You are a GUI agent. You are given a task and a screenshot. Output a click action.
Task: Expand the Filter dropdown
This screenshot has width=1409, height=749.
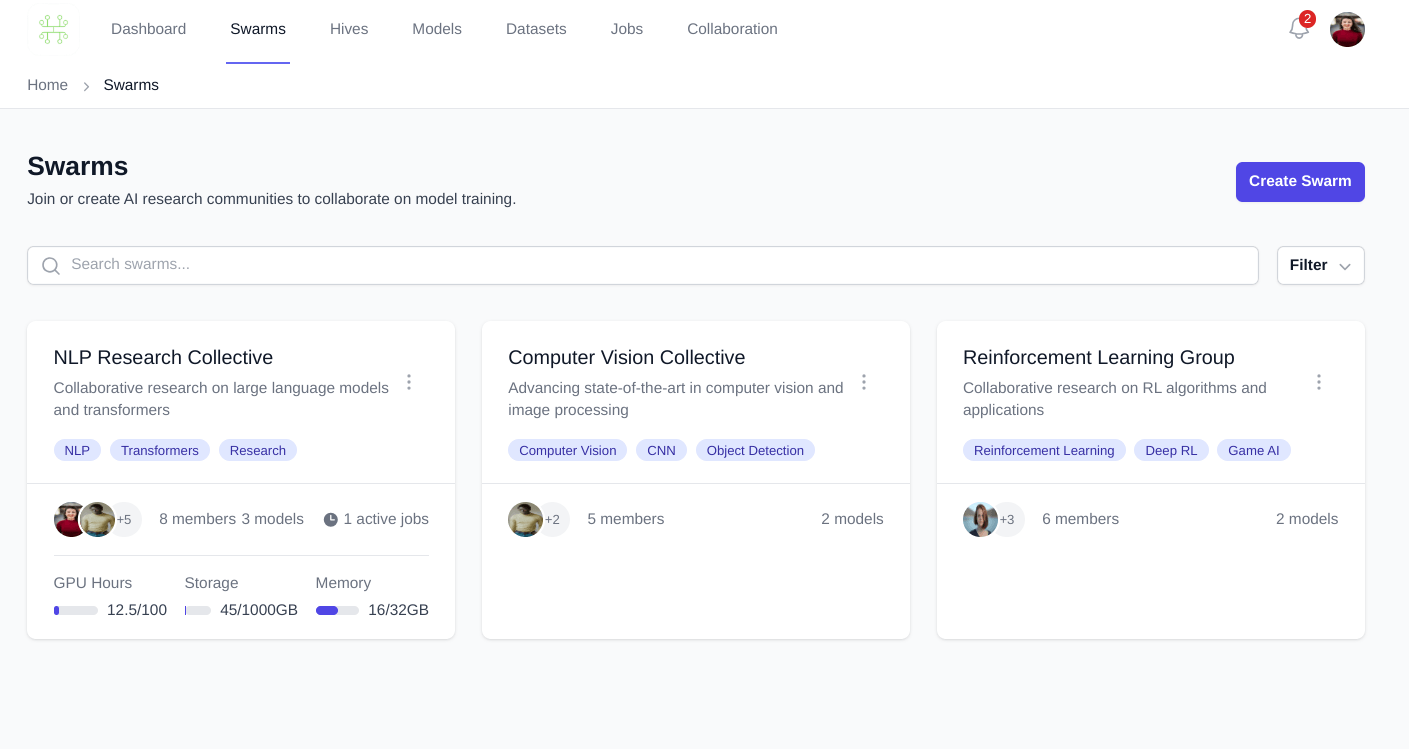(x=1319, y=266)
